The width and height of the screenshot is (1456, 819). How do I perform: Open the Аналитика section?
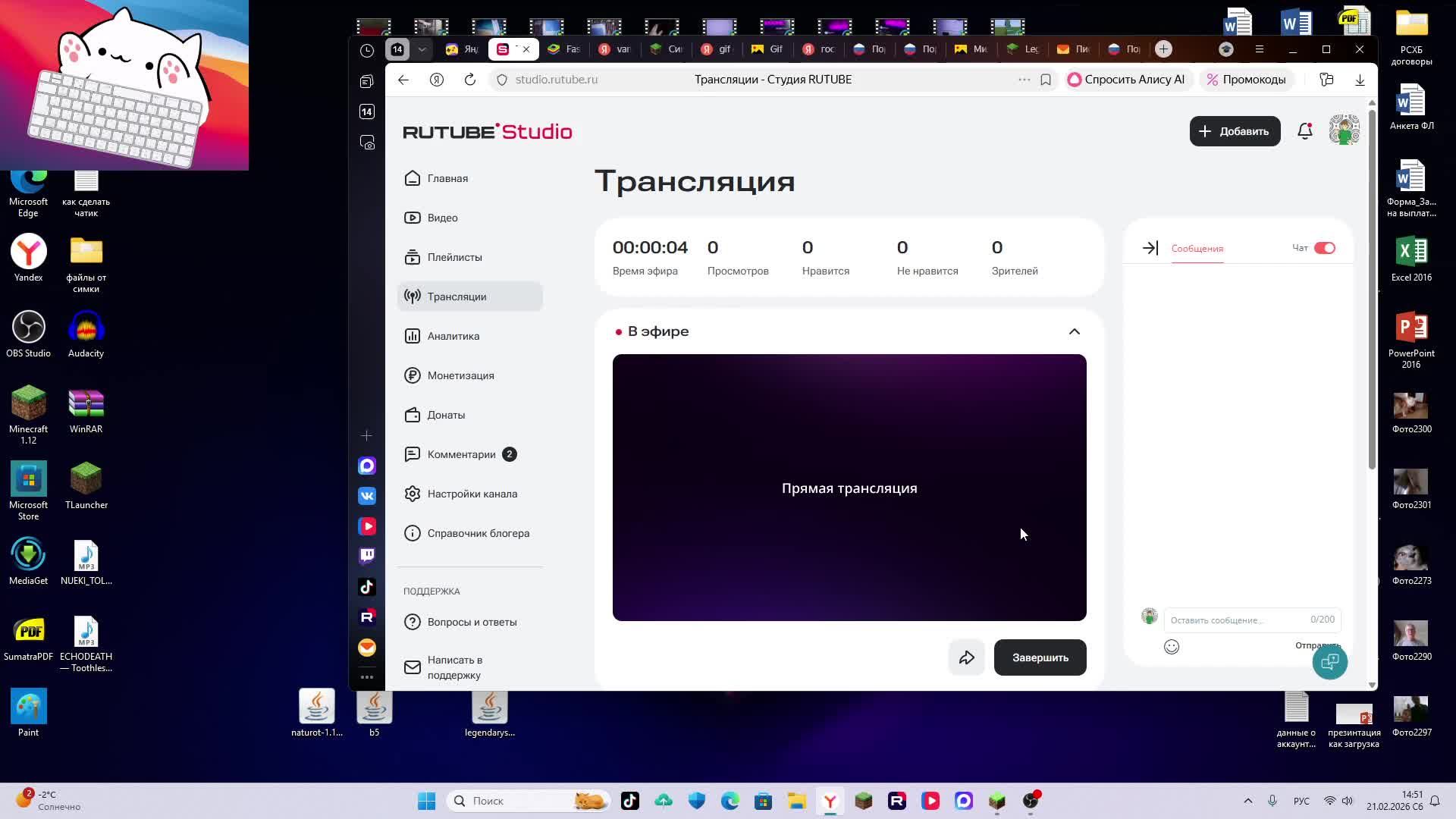453,336
